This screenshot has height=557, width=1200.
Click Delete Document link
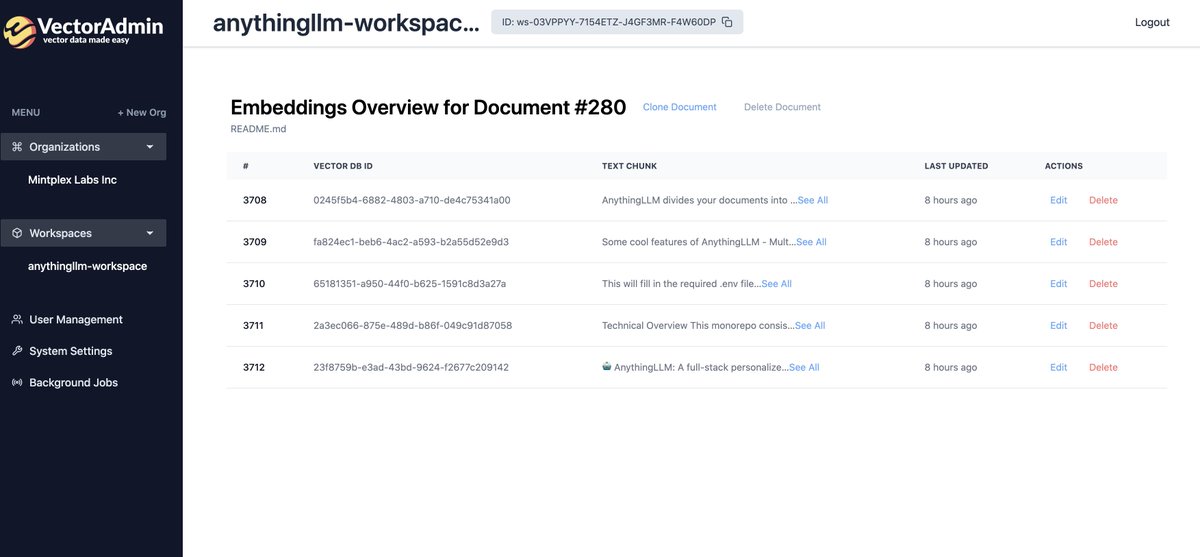(x=782, y=107)
